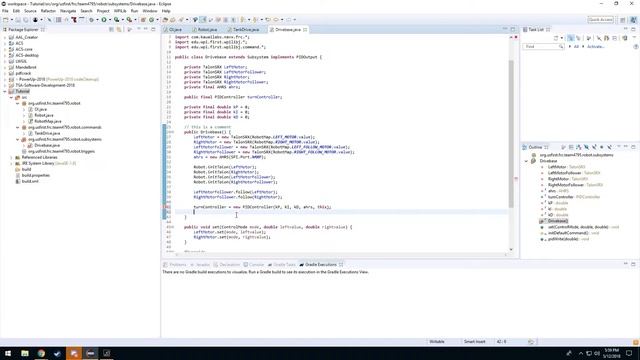640x360 pixels.
Task: Click the Search flashlight toolbar icon
Action: 181,20
